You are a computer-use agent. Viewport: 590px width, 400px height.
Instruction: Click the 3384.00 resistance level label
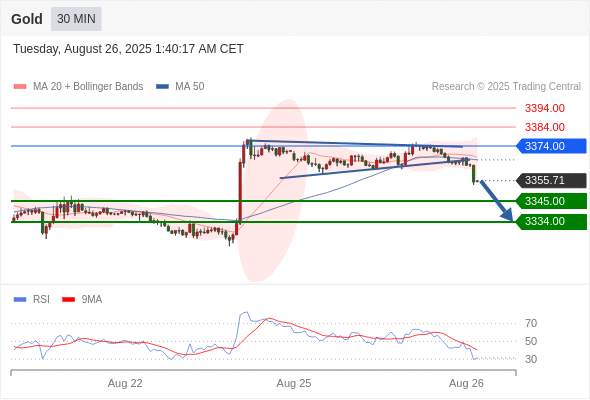544,127
